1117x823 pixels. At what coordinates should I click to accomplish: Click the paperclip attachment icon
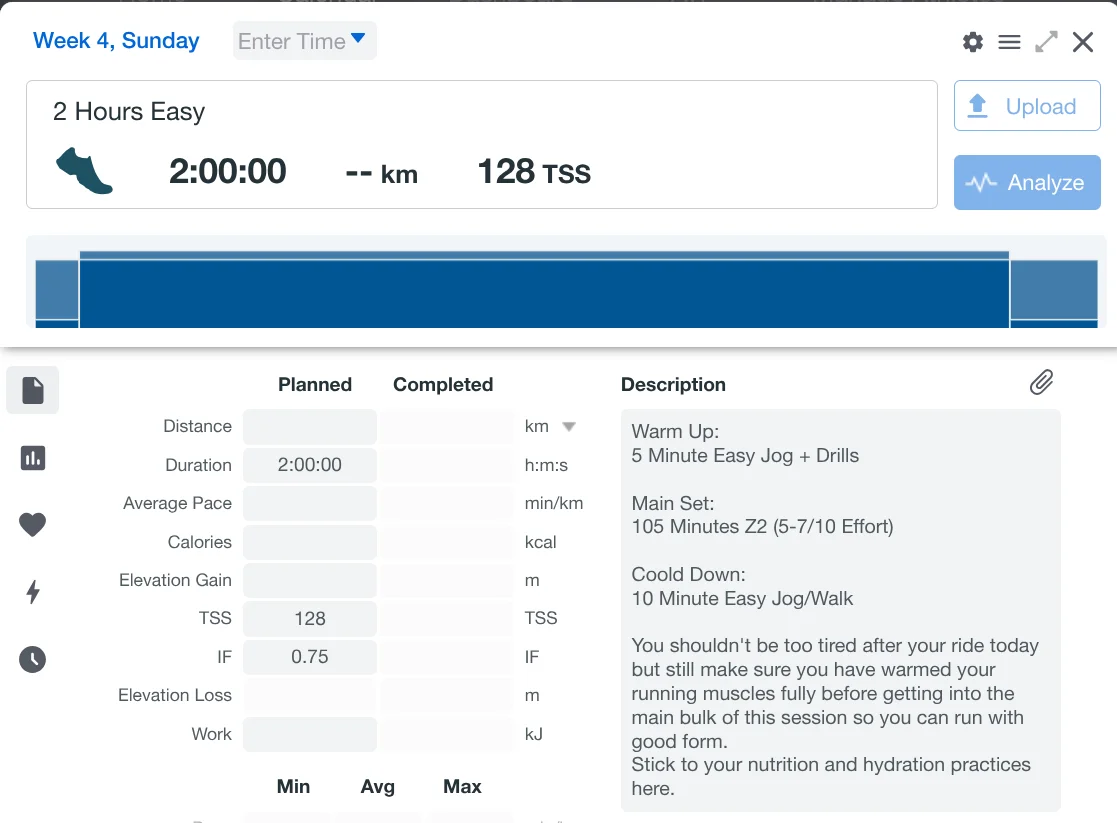[1041, 382]
